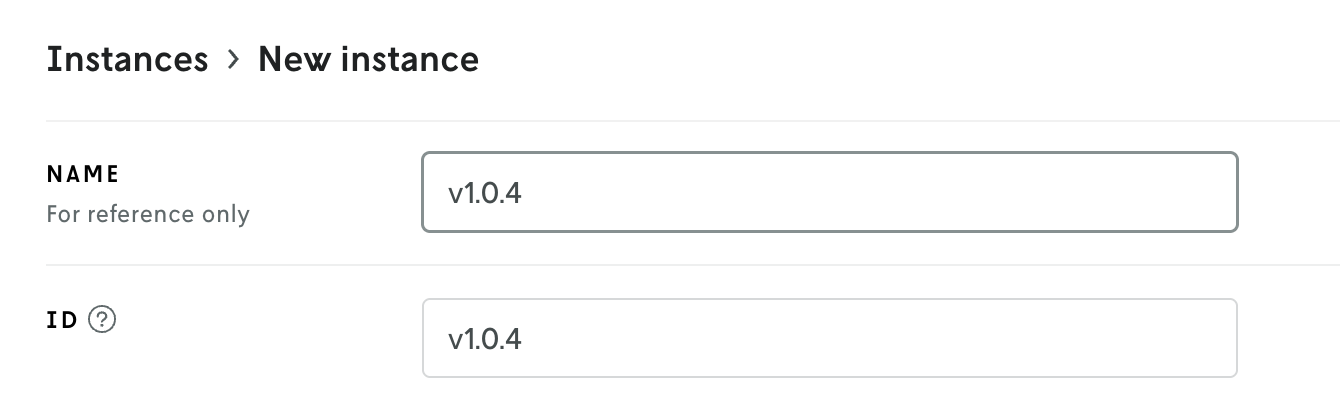Click empty space inside the ID field
Viewport: 1340px width, 416px height.
coord(900,338)
